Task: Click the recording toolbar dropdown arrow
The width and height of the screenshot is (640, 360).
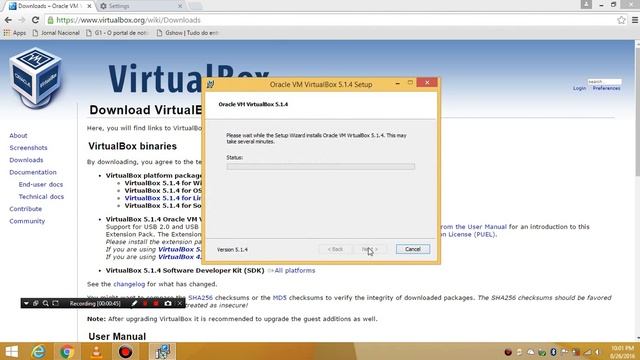Action: pos(26,304)
